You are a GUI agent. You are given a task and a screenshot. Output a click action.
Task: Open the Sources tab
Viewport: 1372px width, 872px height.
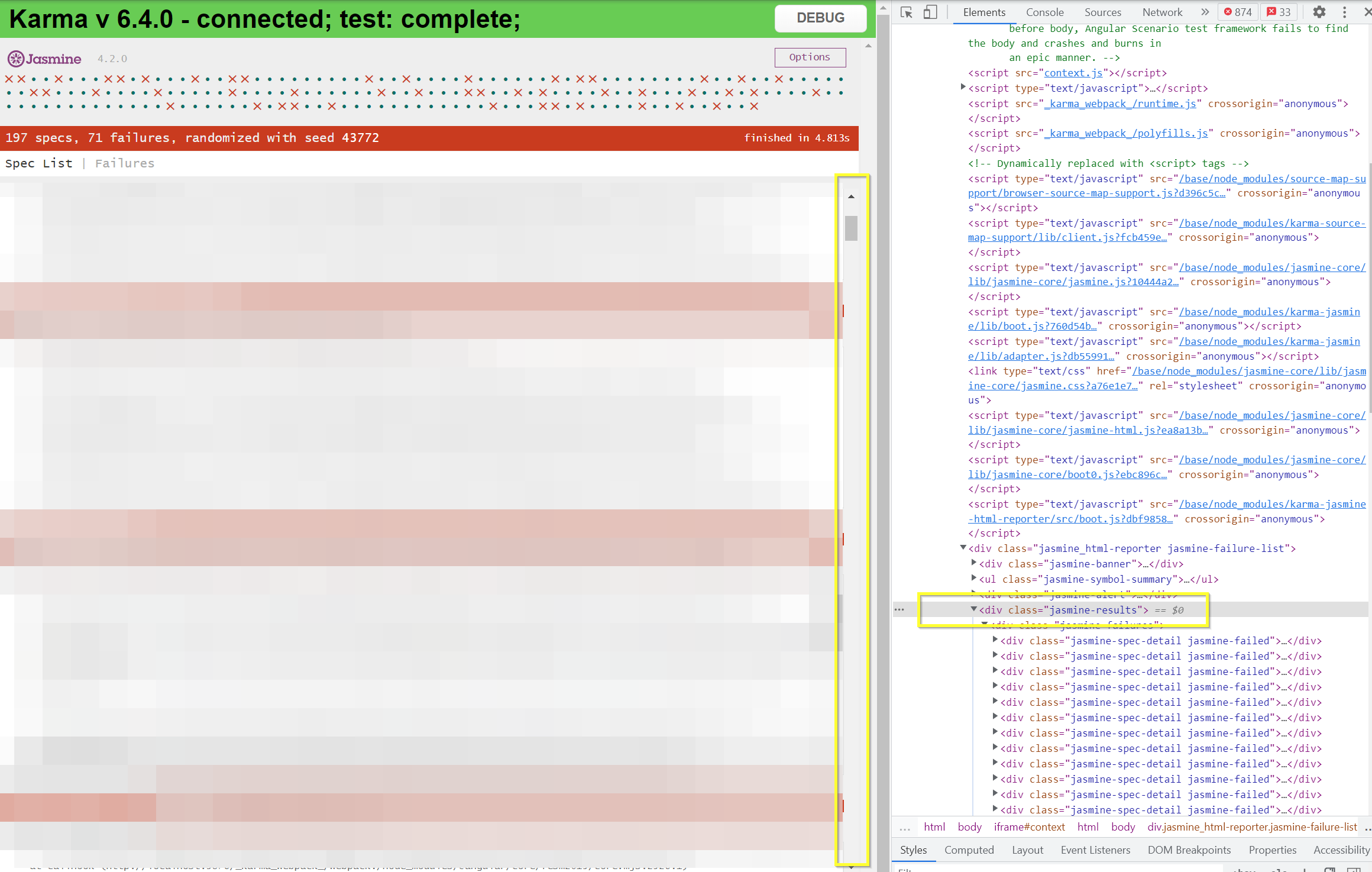tap(1102, 12)
